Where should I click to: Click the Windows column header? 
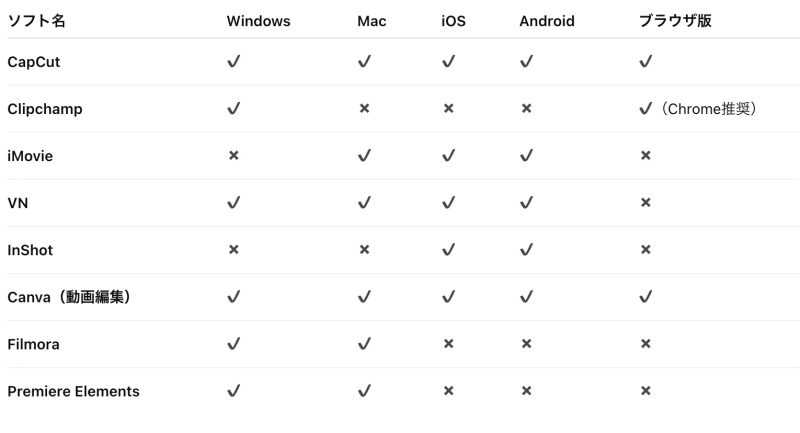coord(258,21)
